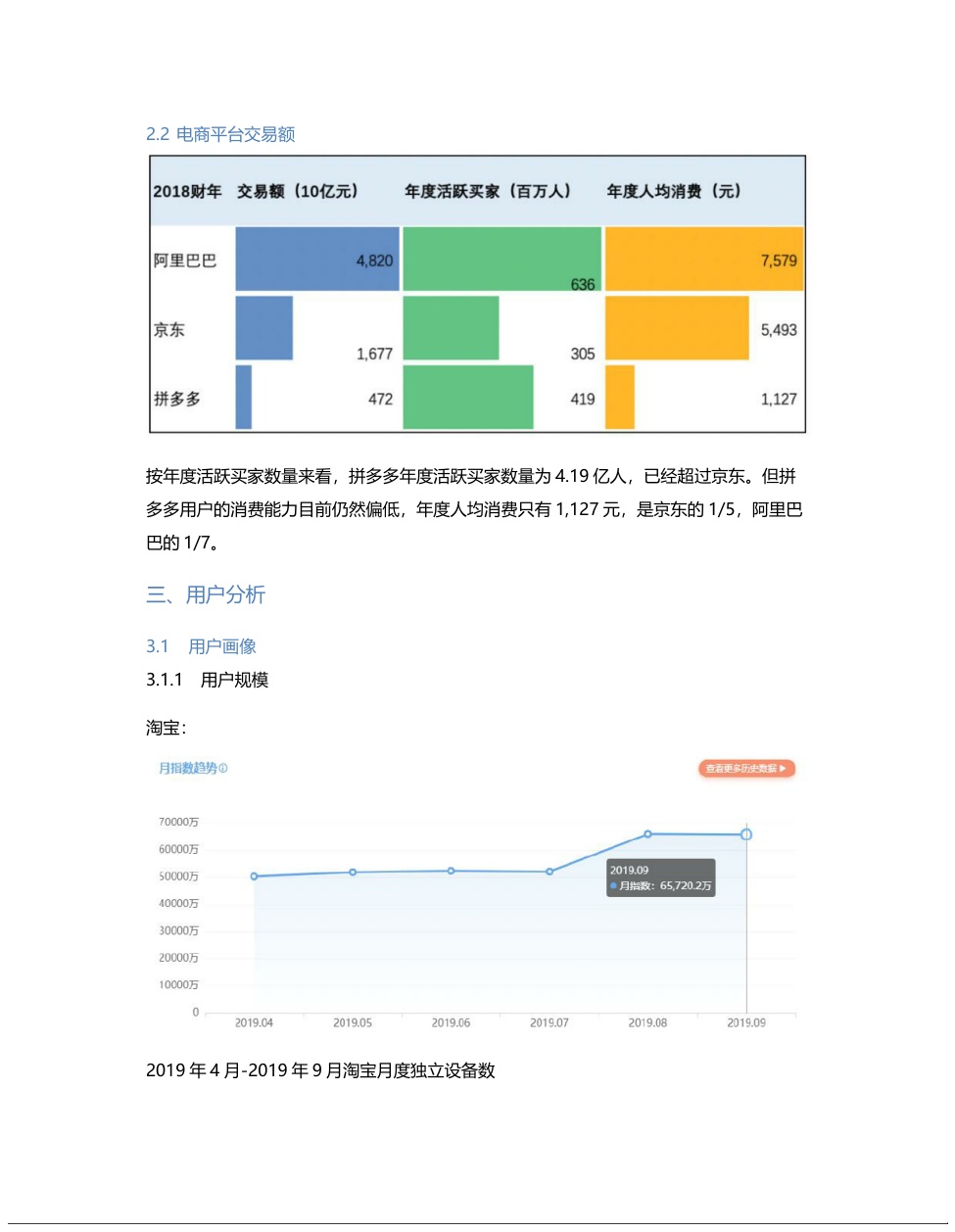Click Alibaba's green 636 active buyers bar
Viewport: 955px width, 1232px height.
pyautogui.click(x=501, y=260)
